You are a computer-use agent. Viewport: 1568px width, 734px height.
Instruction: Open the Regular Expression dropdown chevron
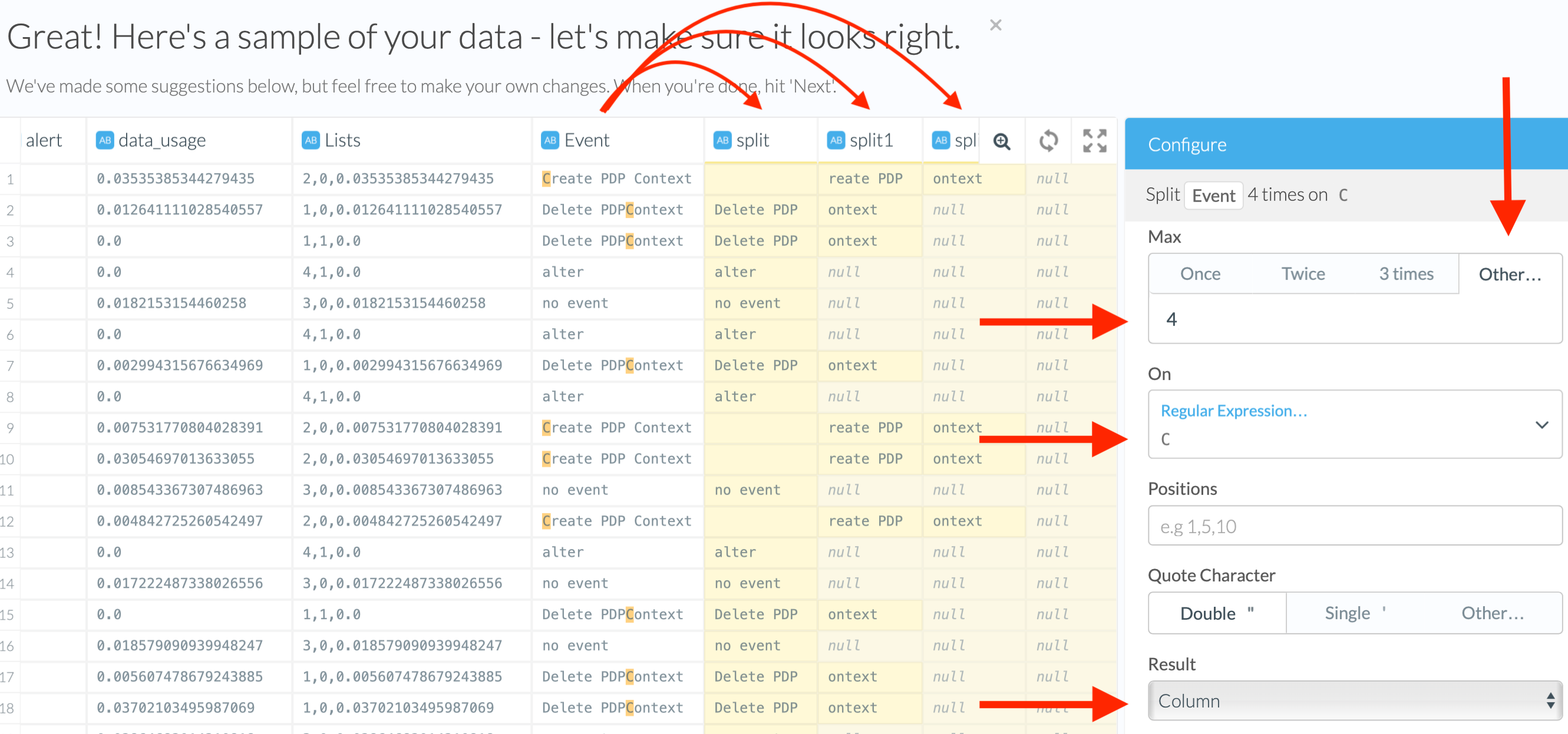[1541, 425]
